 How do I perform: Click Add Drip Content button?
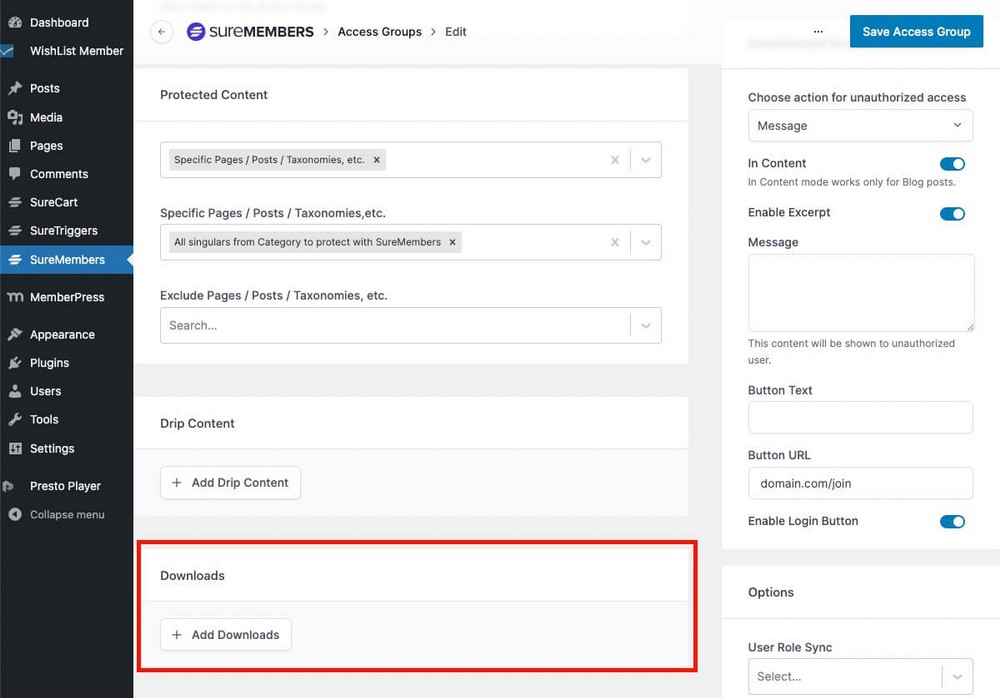[x=230, y=483]
